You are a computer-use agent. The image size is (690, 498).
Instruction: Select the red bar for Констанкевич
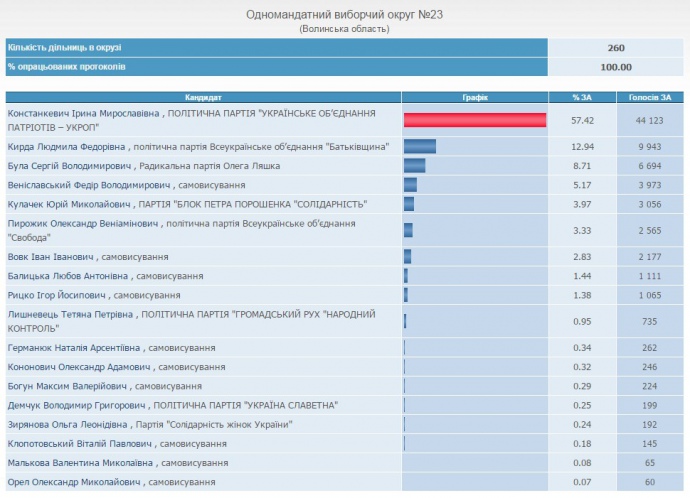(x=475, y=120)
